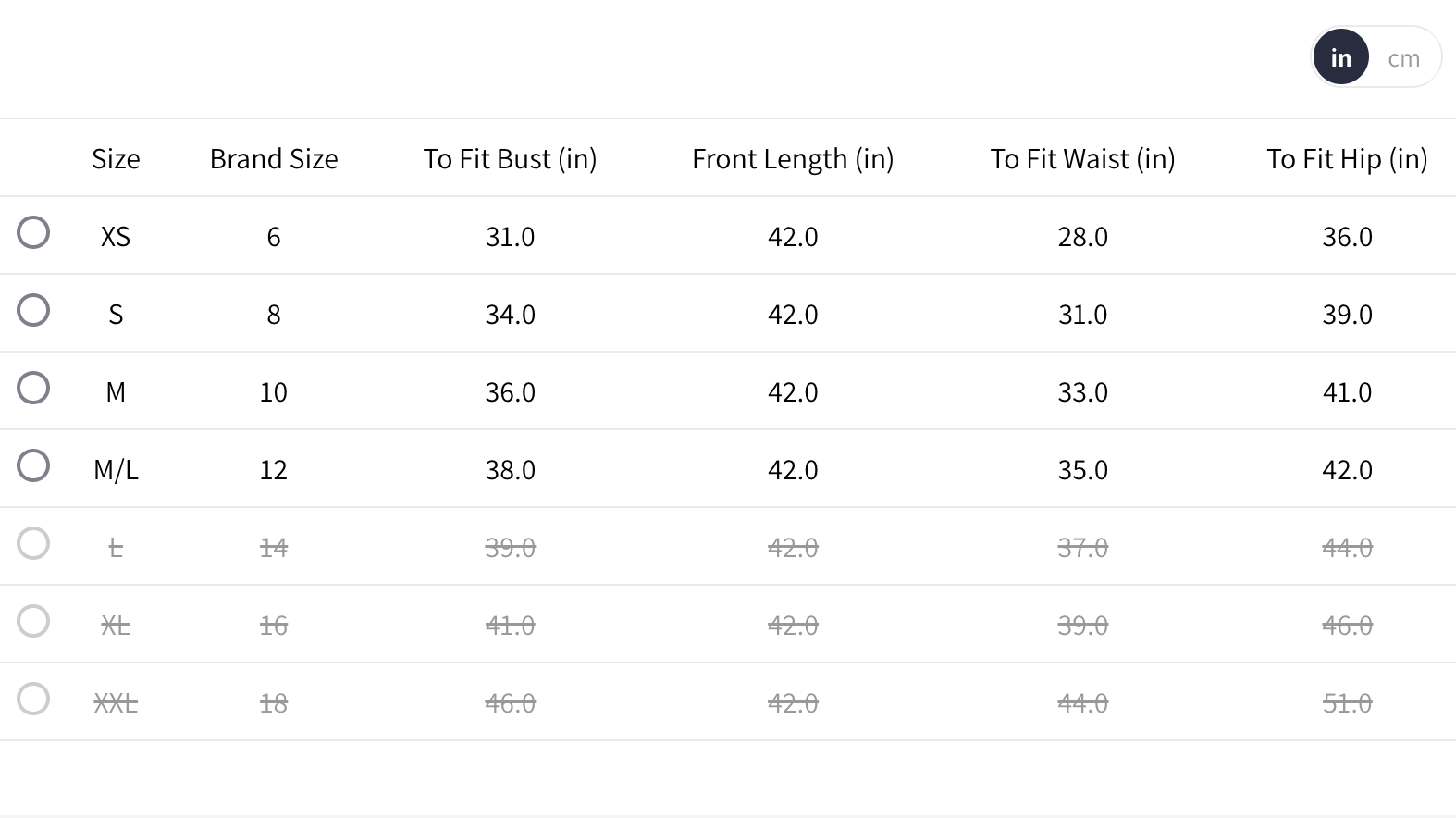Select the M/L size radio button
The width and height of the screenshot is (1456, 818).
[33, 465]
